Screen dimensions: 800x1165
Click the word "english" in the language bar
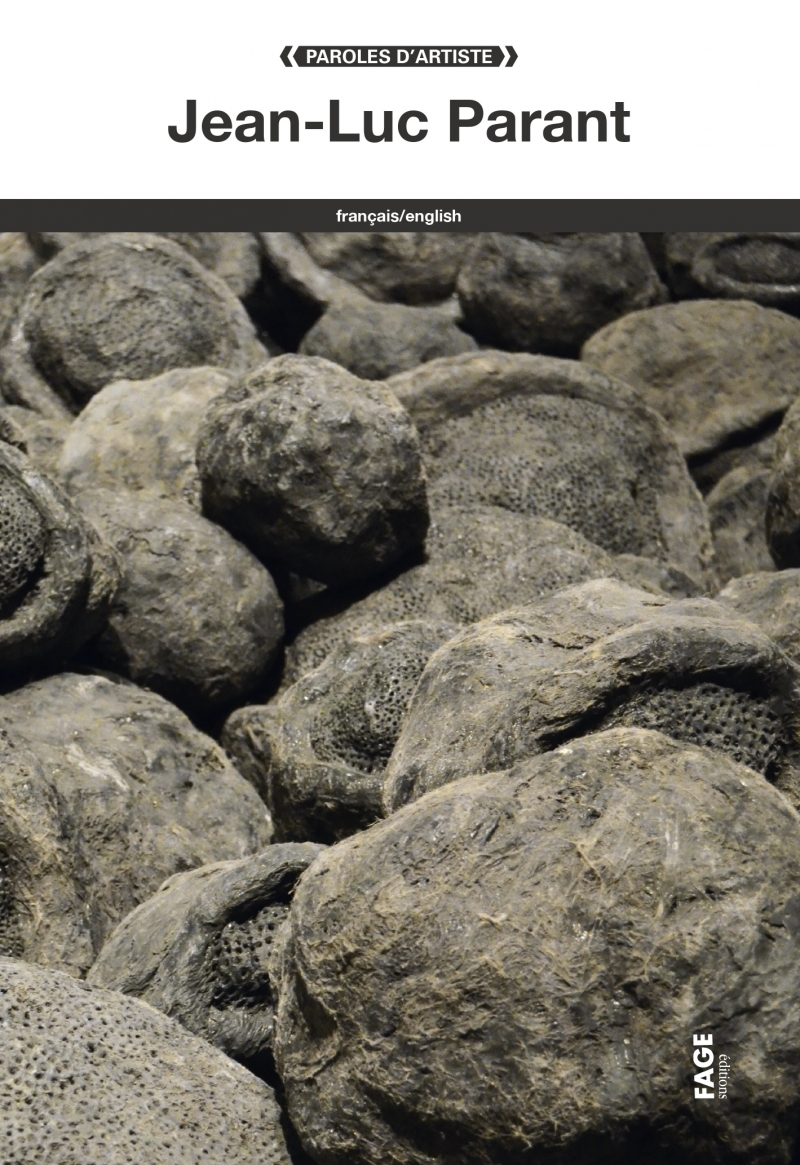[432, 216]
